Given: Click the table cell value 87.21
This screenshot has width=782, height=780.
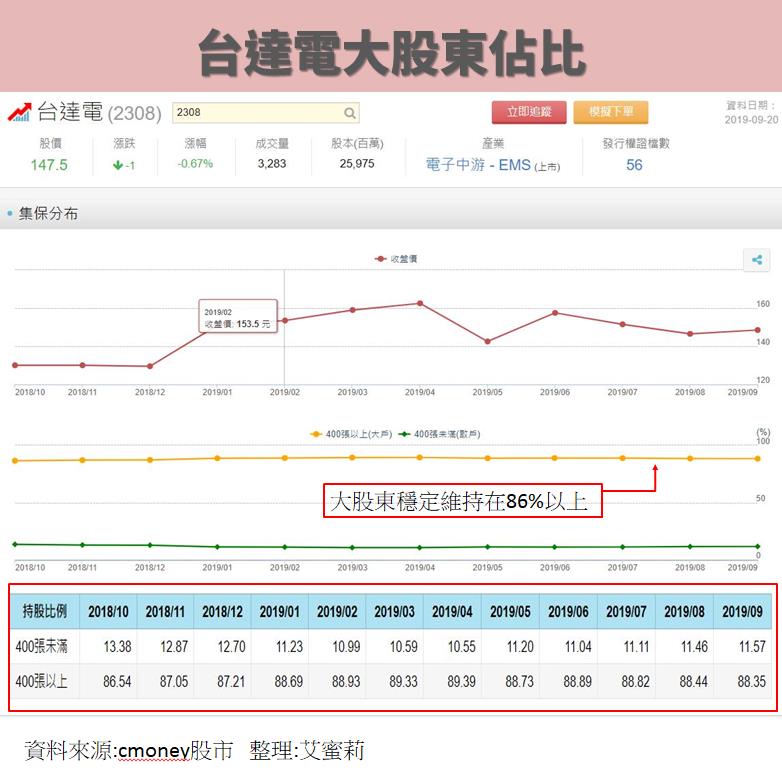Looking at the screenshot, I should (x=231, y=681).
